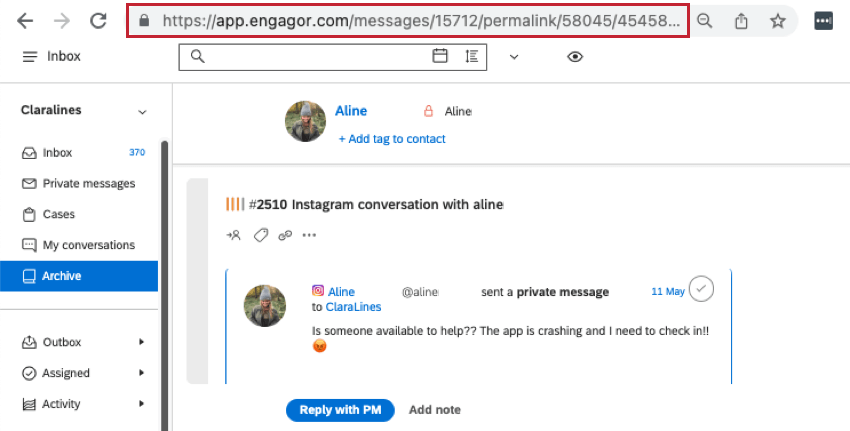Toggle the eye visibility icon
850x431 pixels.
pyautogui.click(x=575, y=56)
